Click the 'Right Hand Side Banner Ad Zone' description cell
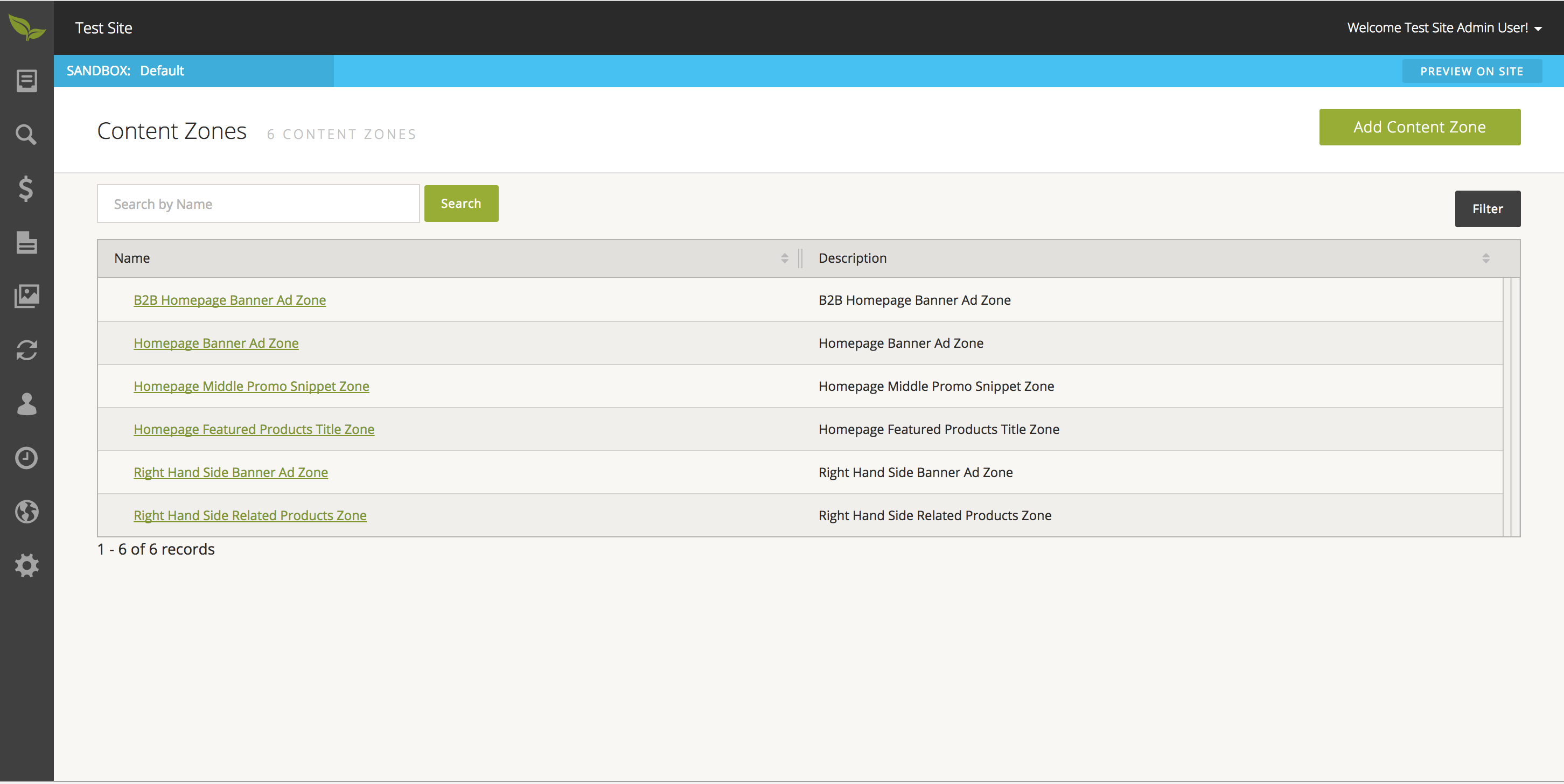The image size is (1564, 784). [916, 472]
